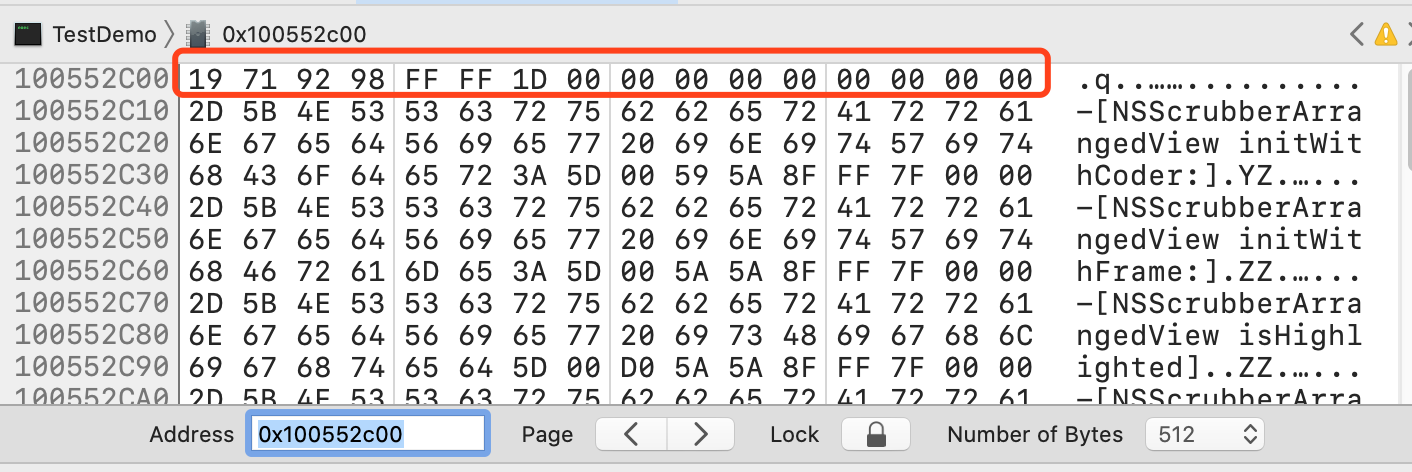Click into the Address input field

366,434
